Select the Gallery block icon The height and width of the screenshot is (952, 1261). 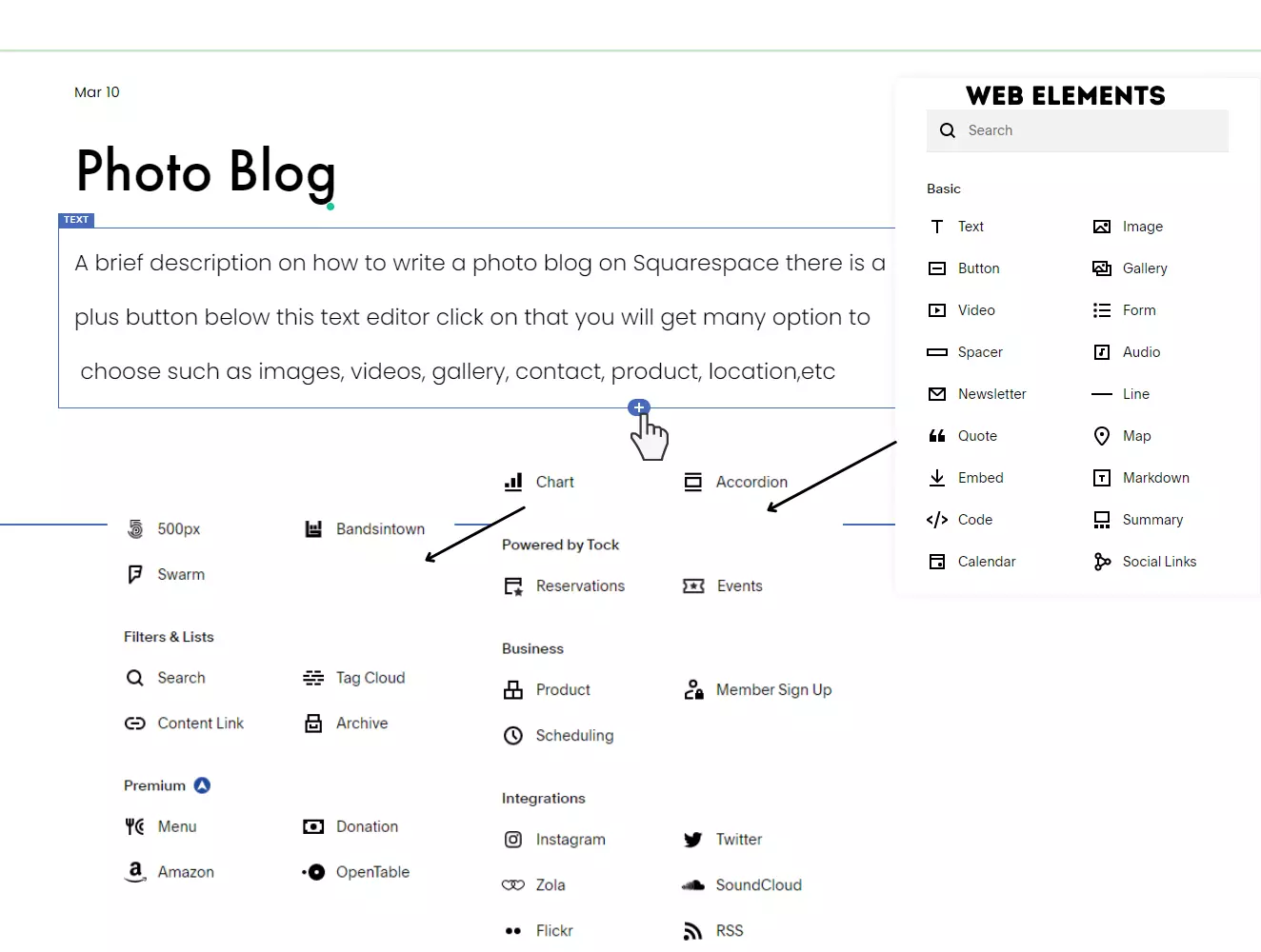1102,268
